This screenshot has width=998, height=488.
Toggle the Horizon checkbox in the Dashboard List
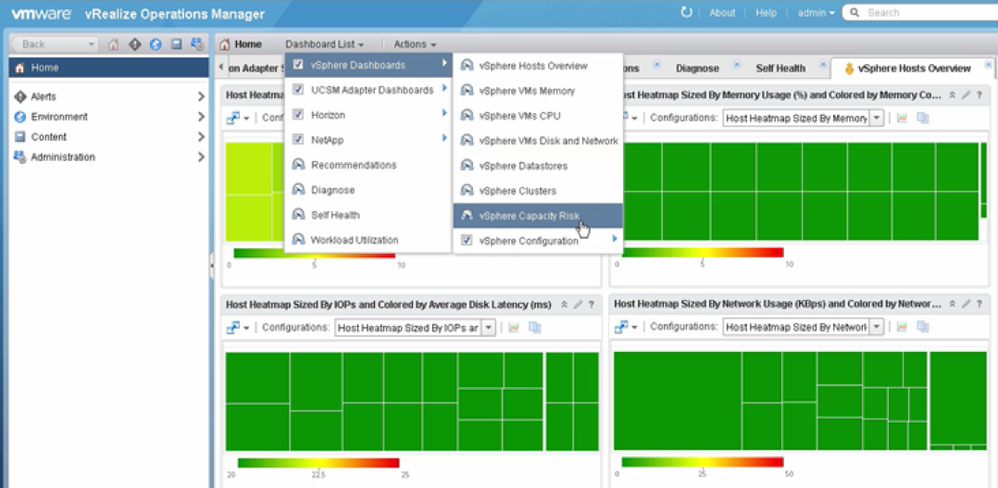pos(298,115)
